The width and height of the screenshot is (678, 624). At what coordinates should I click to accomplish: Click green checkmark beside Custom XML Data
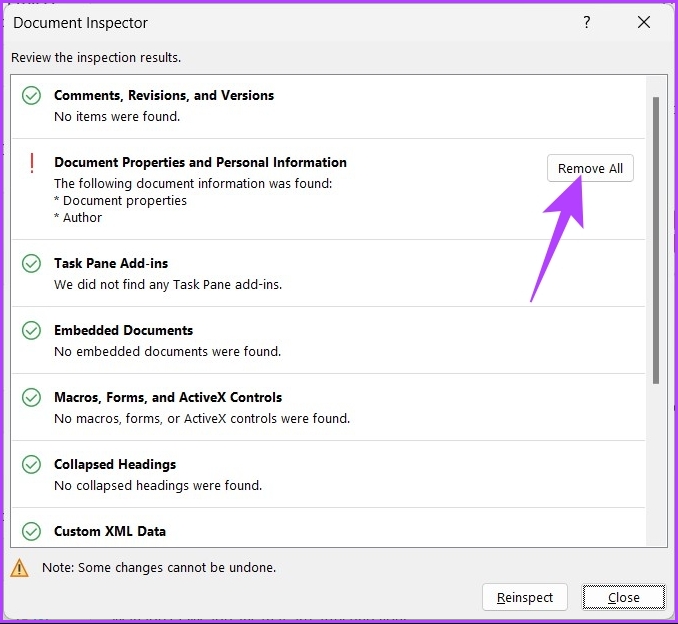(32, 532)
